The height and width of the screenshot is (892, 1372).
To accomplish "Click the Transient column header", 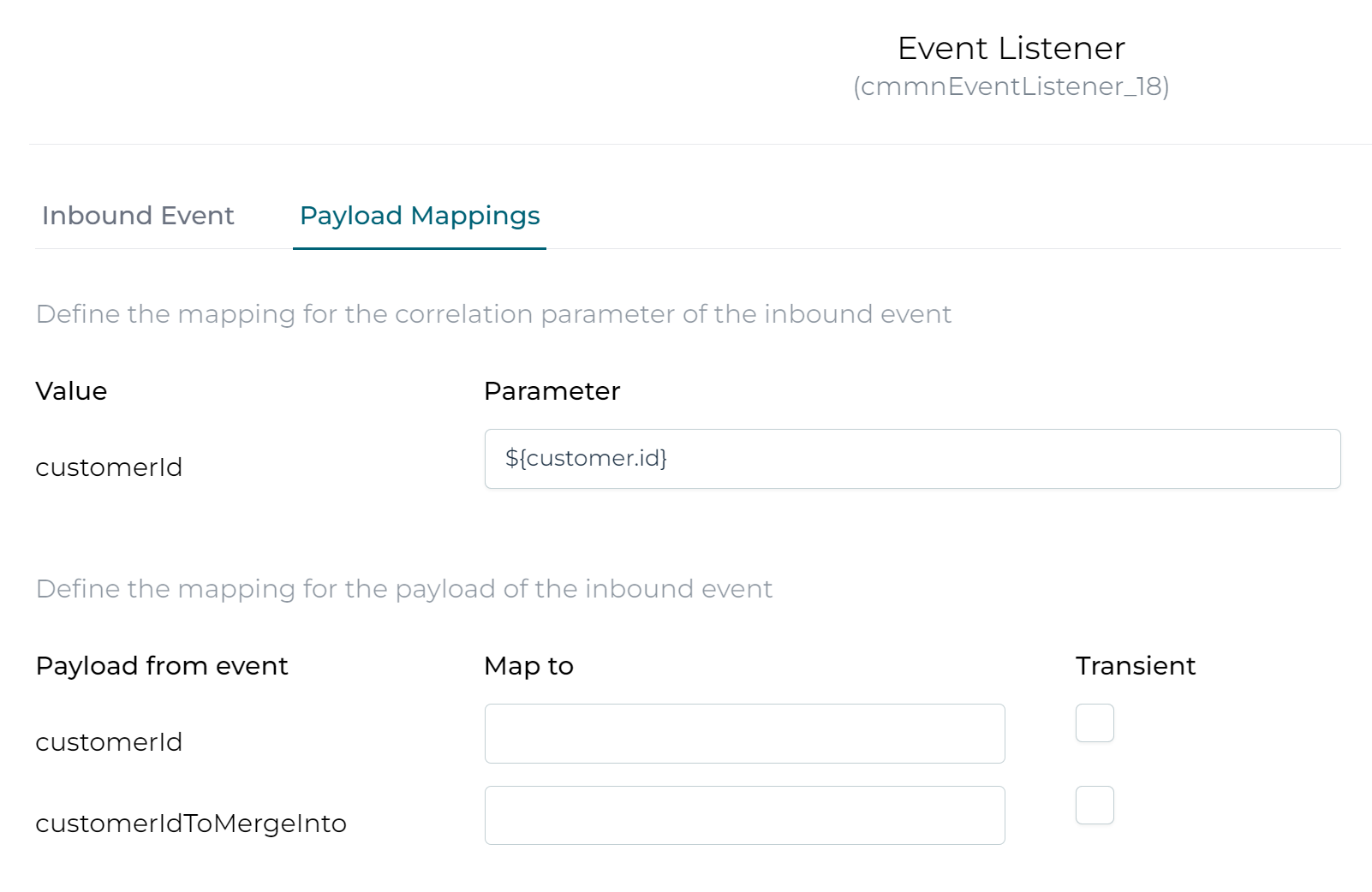I will point(1136,666).
